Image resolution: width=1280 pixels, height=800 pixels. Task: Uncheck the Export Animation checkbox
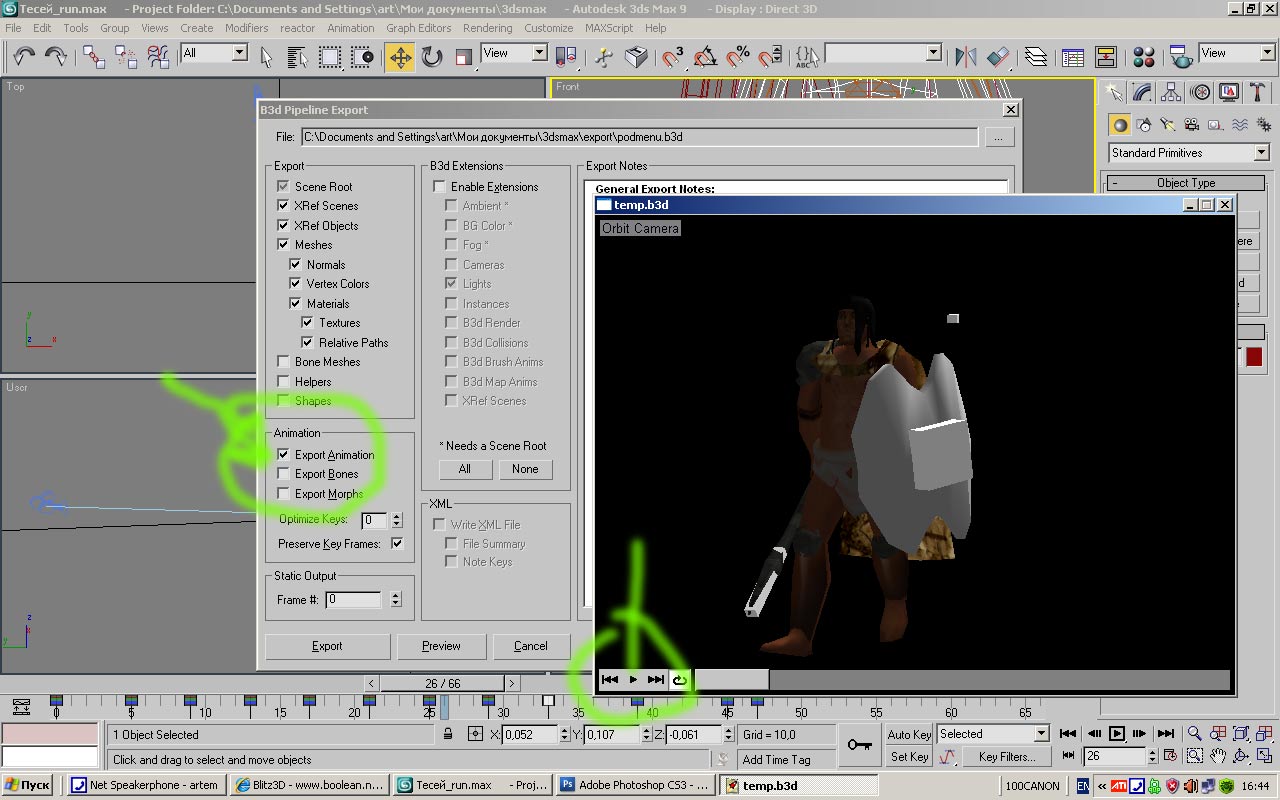click(x=284, y=455)
